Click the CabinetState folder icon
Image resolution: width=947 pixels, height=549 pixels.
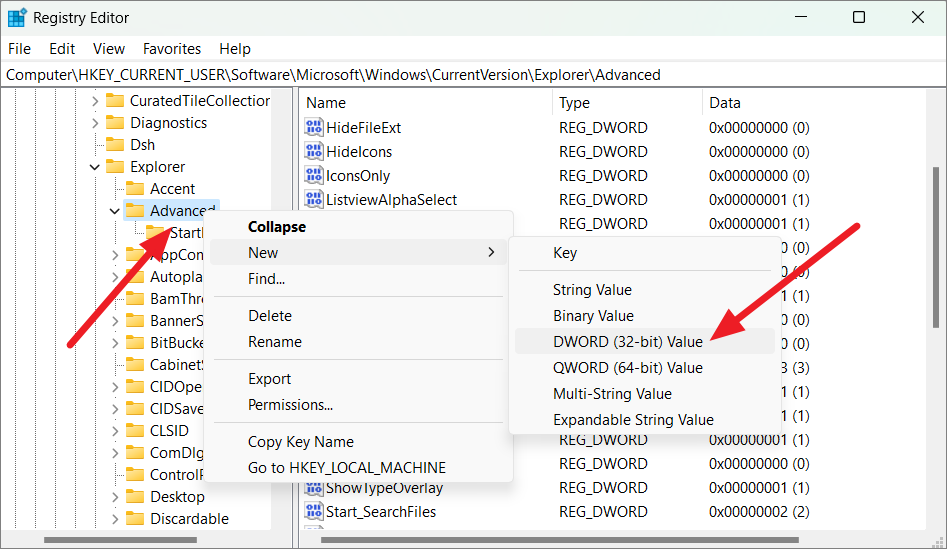click(x=135, y=365)
